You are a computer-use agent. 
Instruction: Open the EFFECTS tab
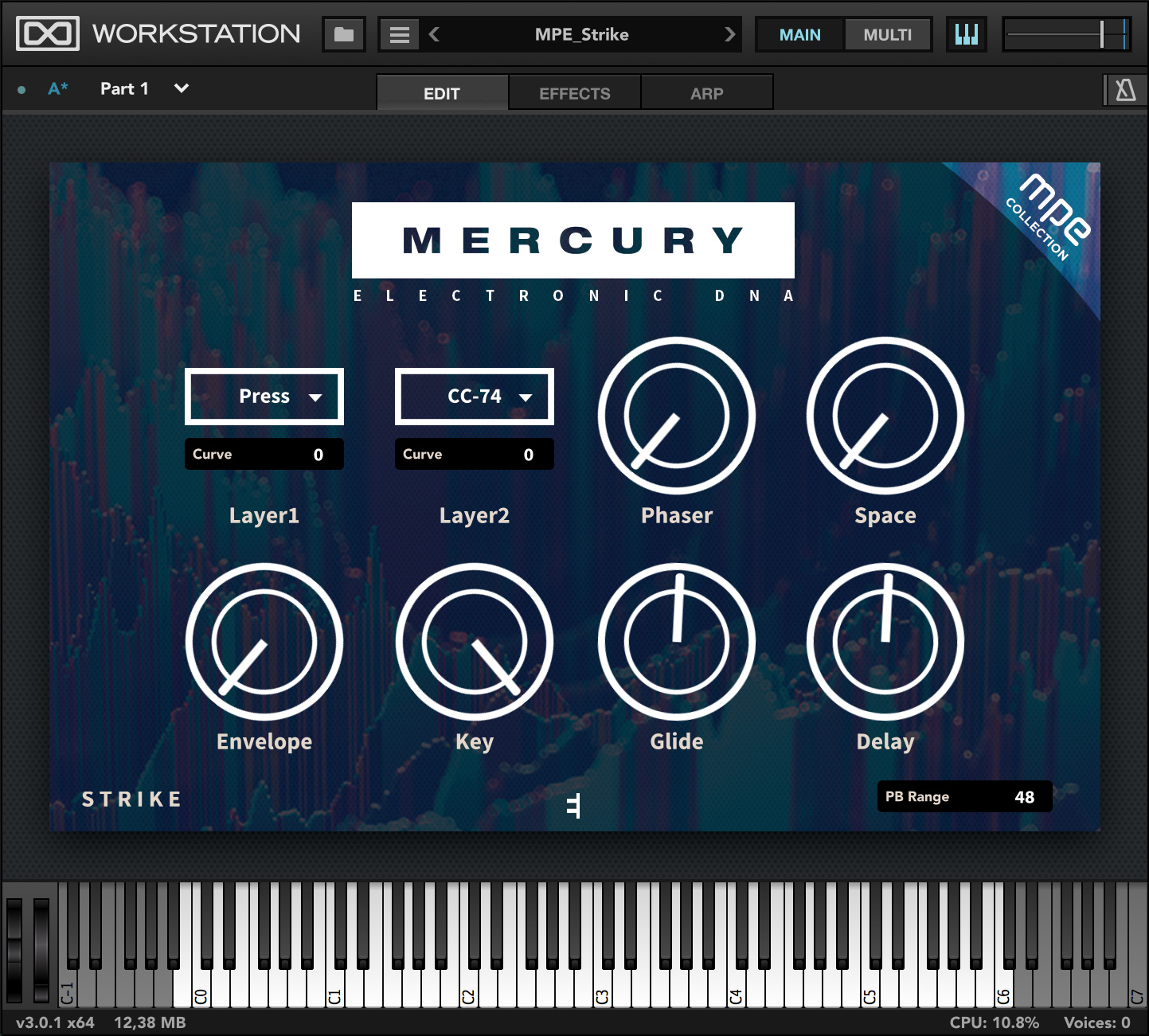[x=575, y=93]
